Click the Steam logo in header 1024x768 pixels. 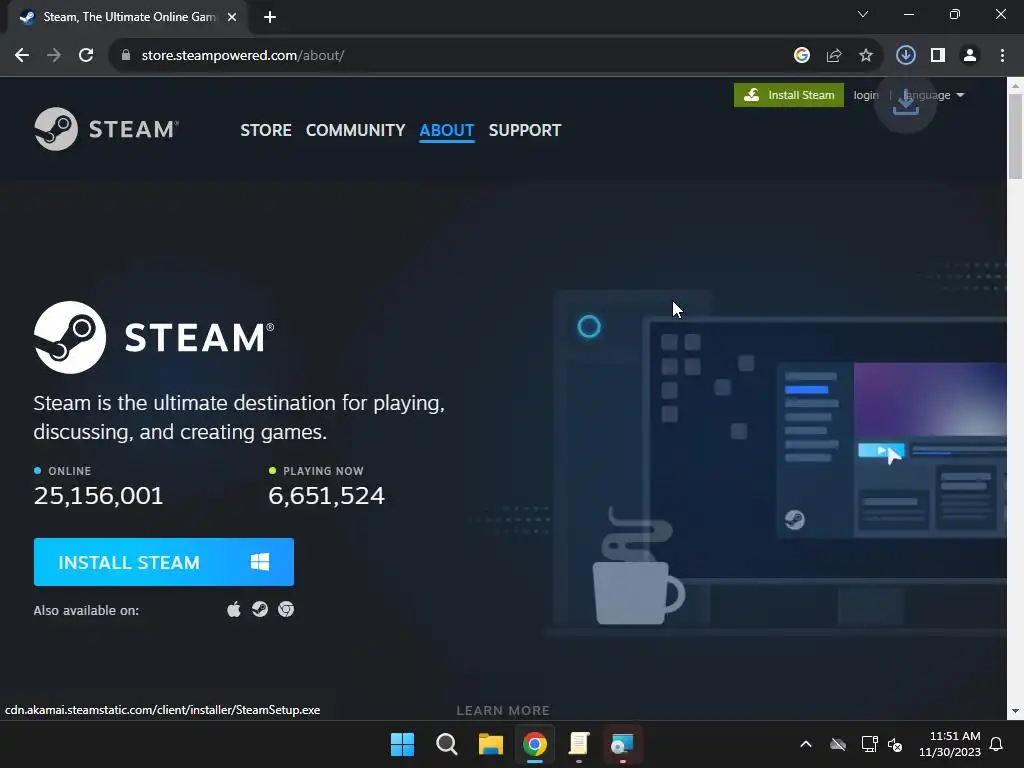tap(106, 129)
